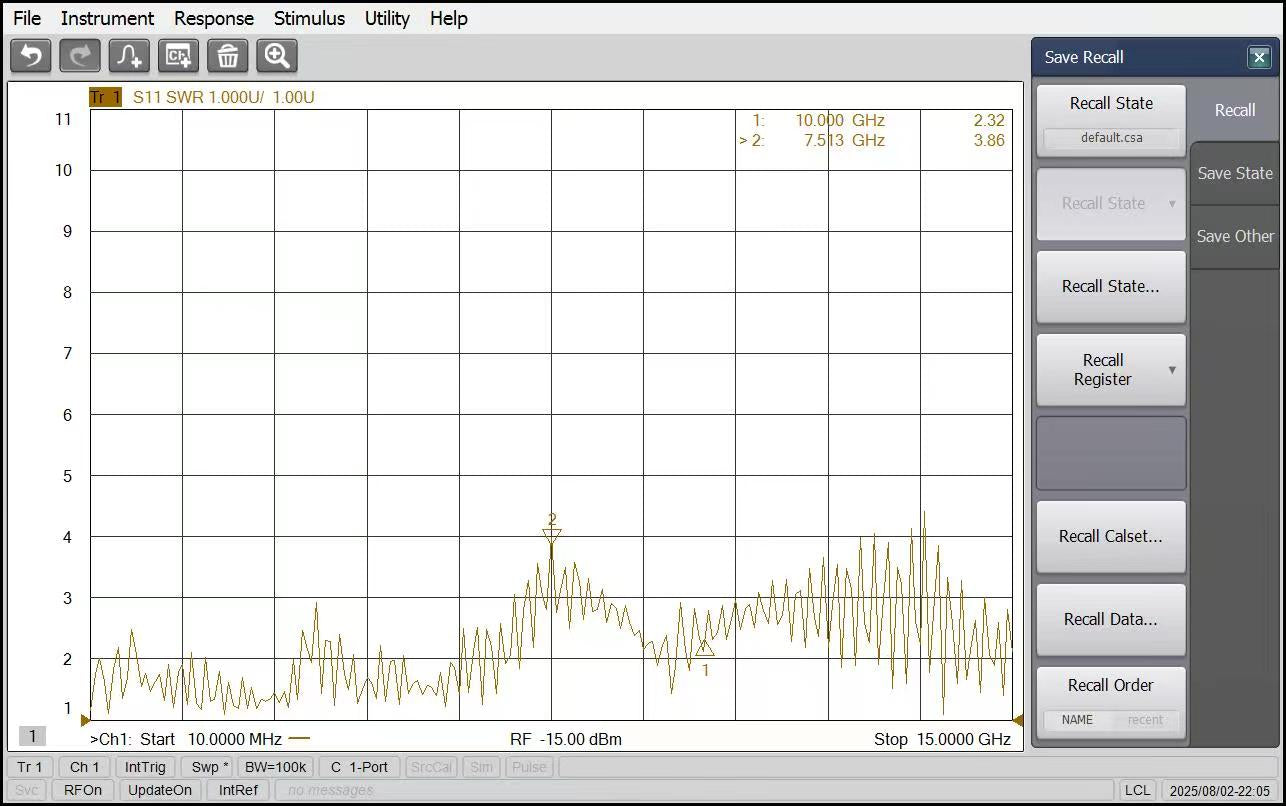Viewport: 1286px width, 806px height.
Task: Click the marker 1 value 2.32
Action: (989, 120)
